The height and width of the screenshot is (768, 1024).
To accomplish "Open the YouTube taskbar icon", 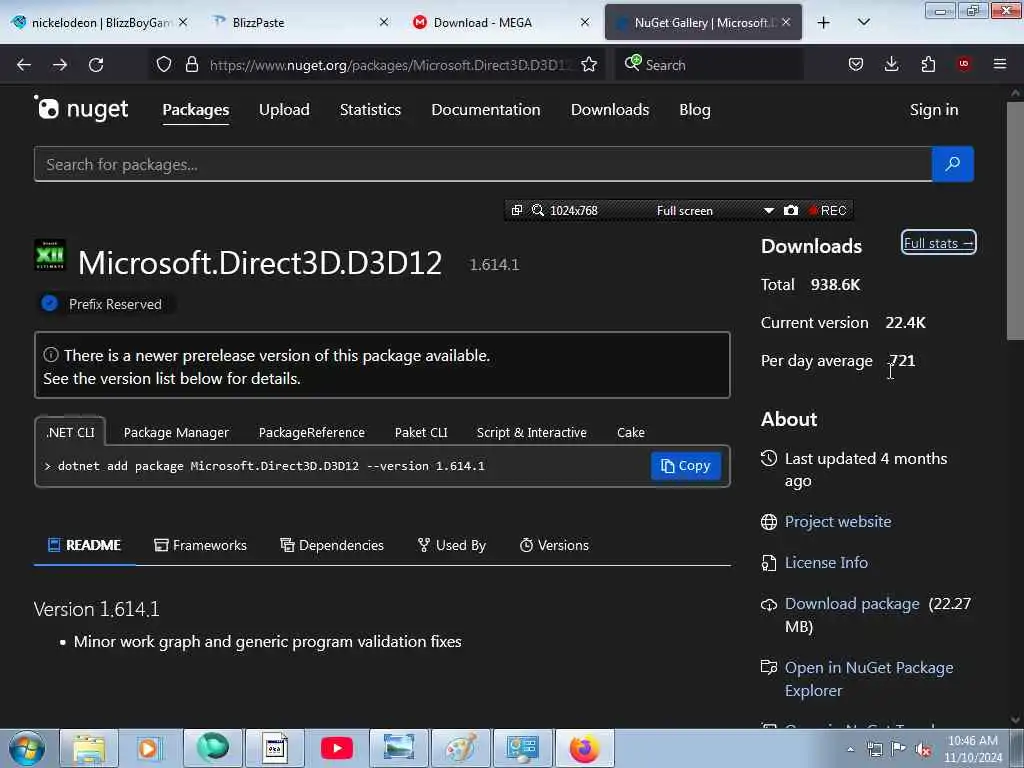I will click(x=337, y=748).
